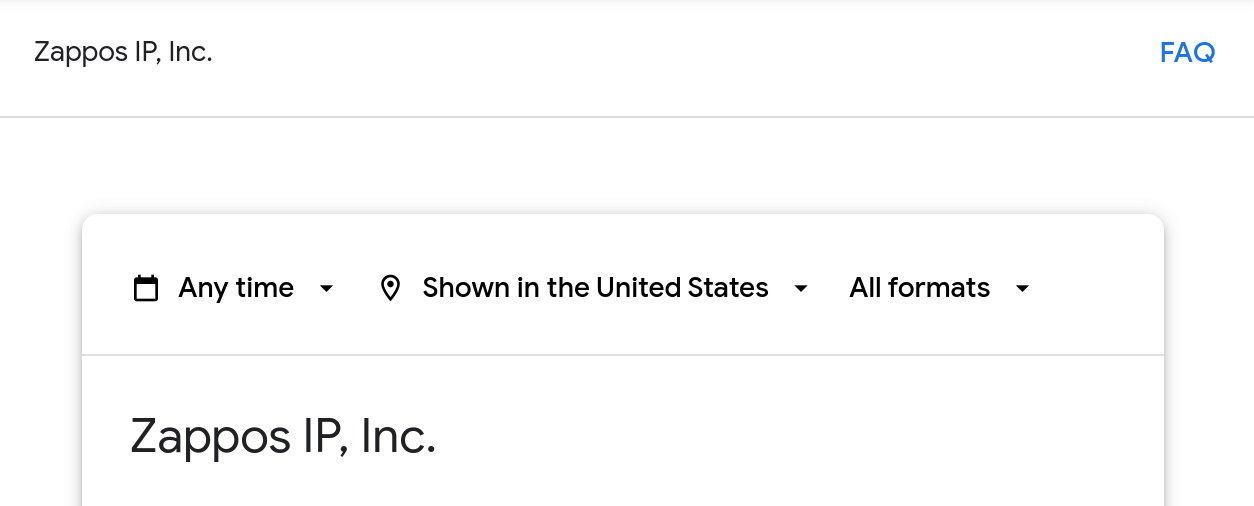
Task: Click the arrow next to Any time
Action: tap(326, 289)
